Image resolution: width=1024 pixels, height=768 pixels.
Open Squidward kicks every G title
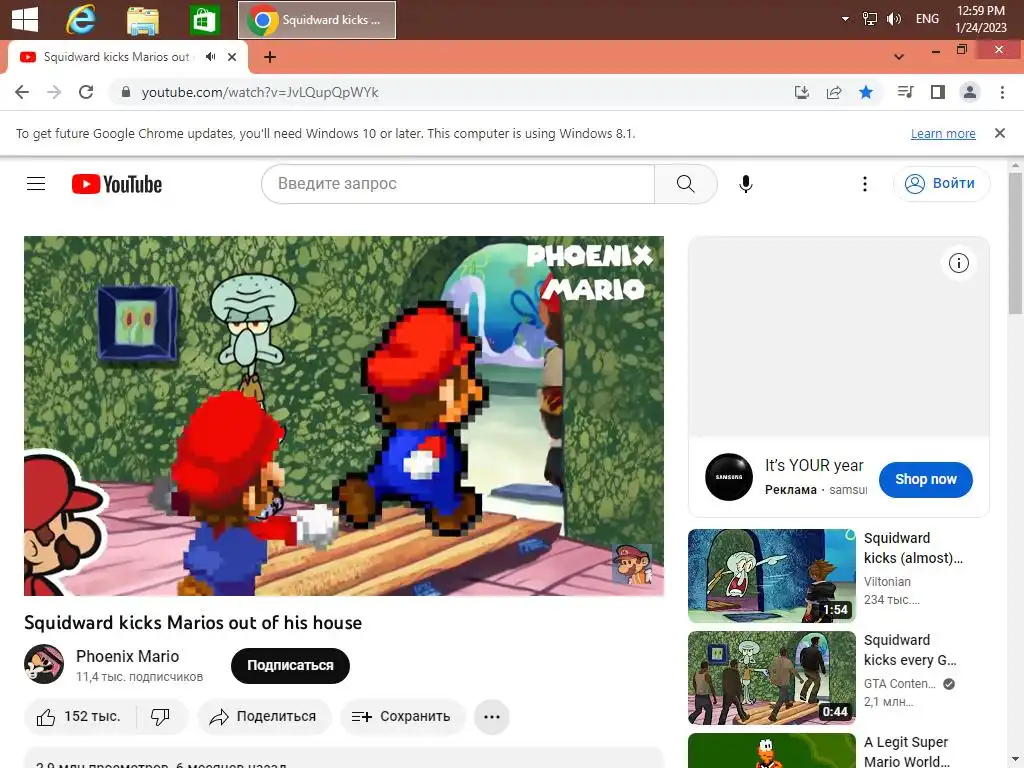[x=910, y=650]
